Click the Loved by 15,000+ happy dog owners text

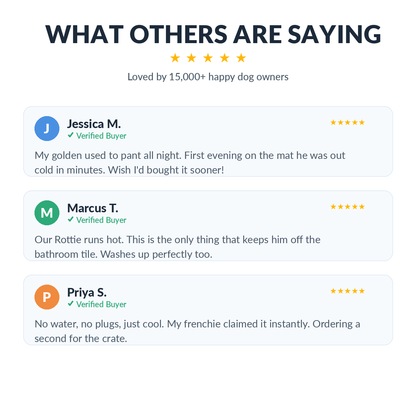pos(208,77)
